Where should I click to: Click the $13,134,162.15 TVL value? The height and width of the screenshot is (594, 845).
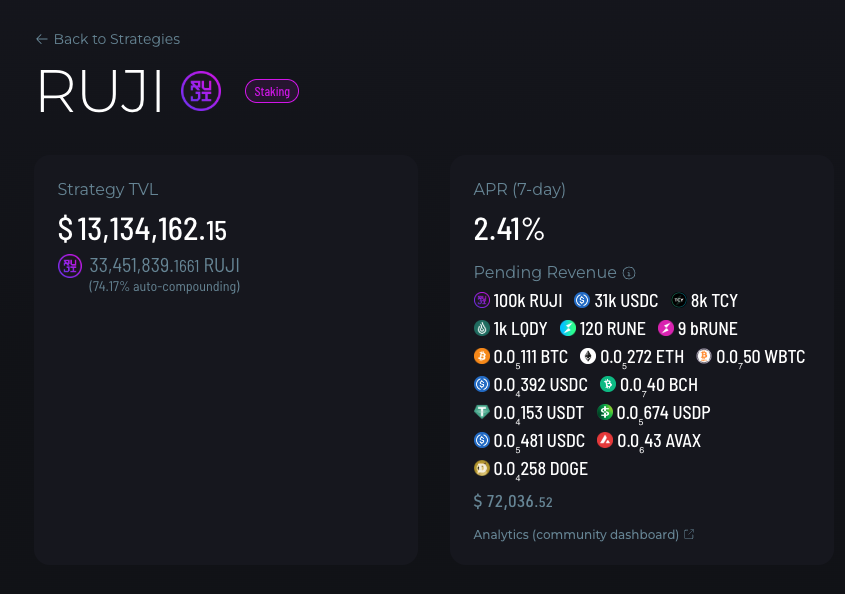click(x=142, y=229)
